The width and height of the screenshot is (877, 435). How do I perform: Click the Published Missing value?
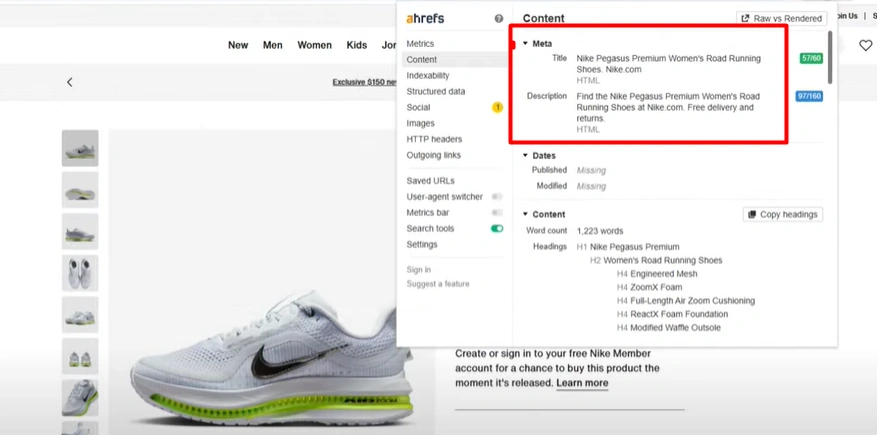tap(591, 171)
